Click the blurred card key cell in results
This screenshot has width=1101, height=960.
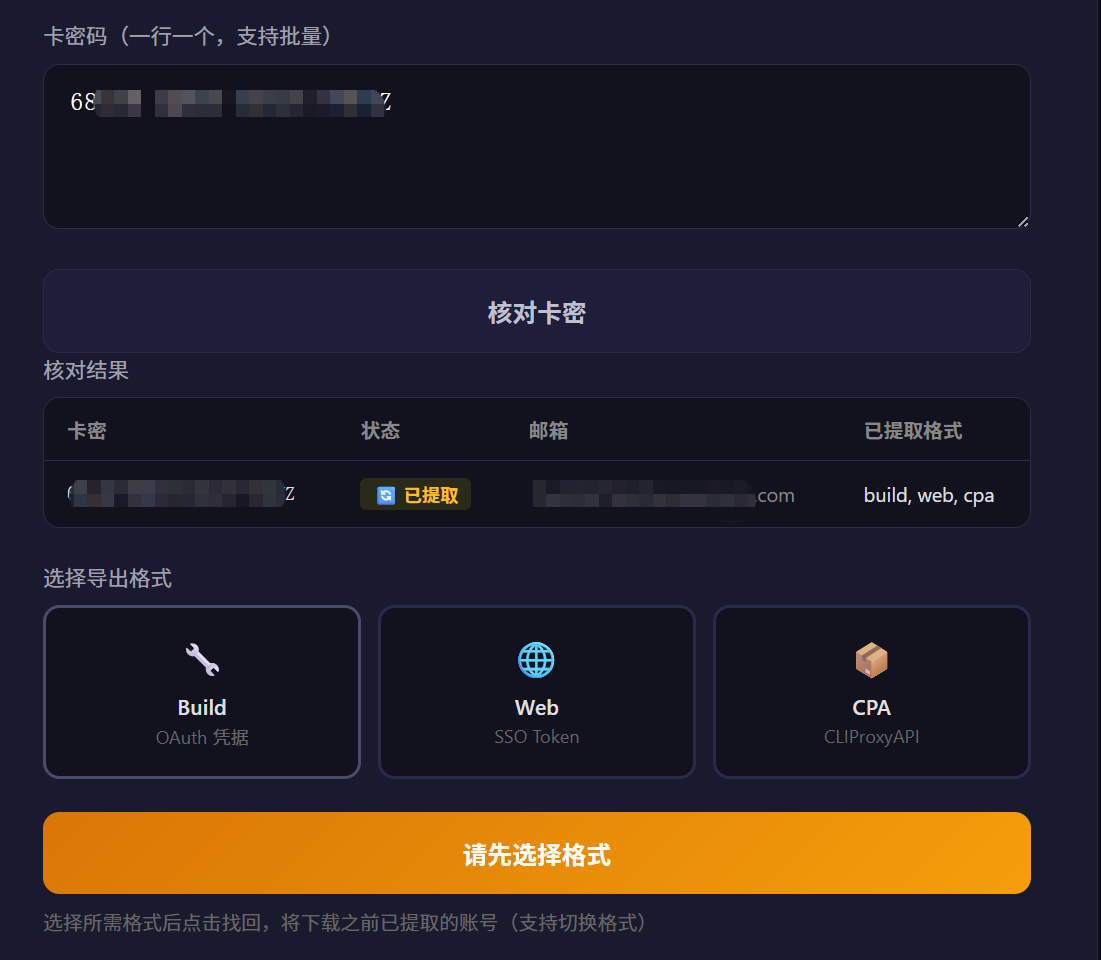pos(181,494)
